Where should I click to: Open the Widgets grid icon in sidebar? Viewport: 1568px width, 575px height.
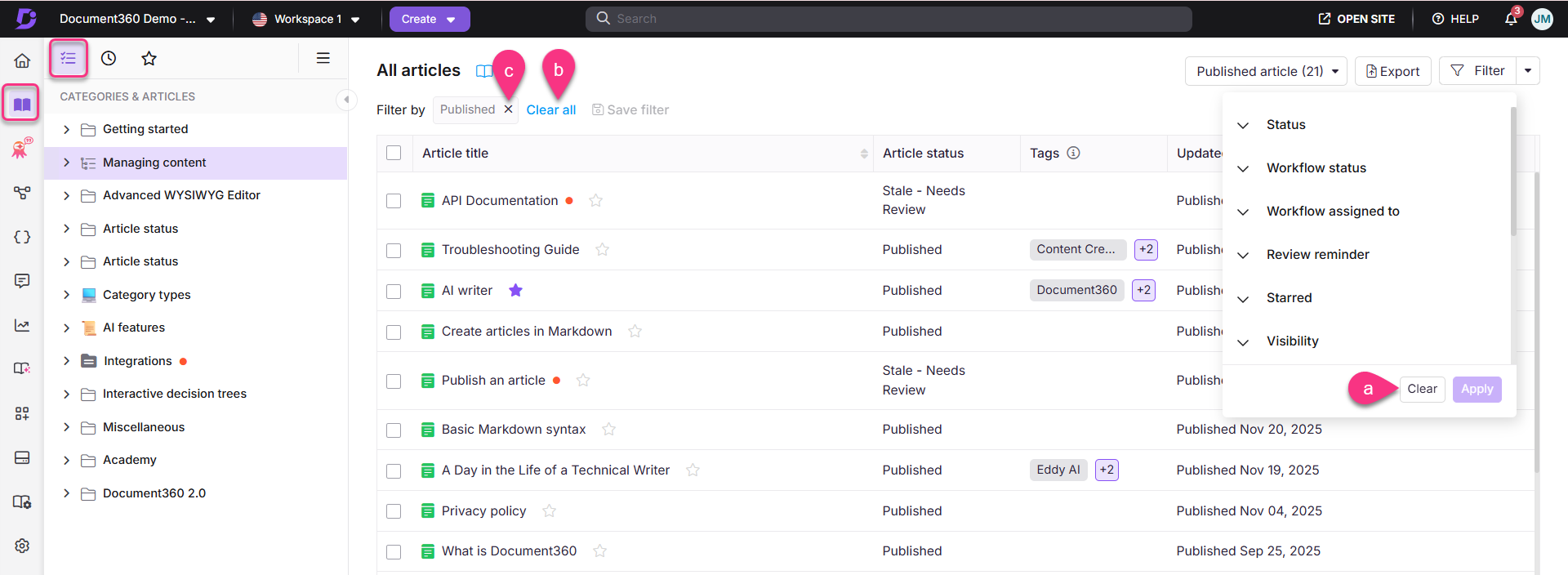tap(22, 413)
